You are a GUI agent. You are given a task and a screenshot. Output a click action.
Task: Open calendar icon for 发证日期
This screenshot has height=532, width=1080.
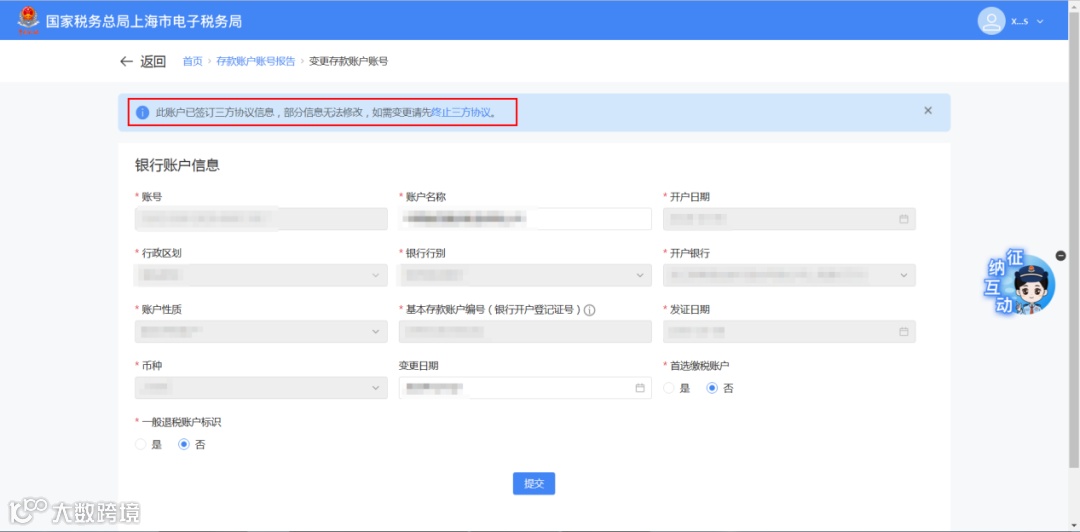904,331
